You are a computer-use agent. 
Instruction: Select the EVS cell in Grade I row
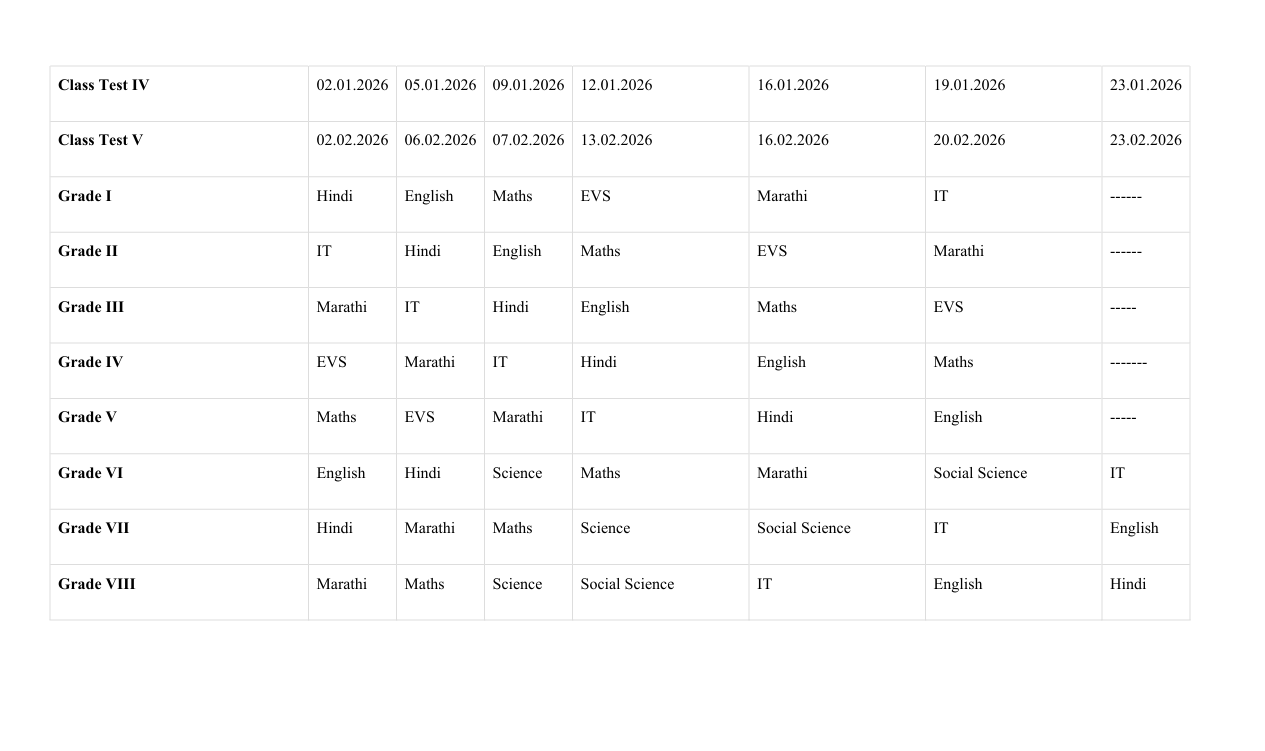(595, 196)
